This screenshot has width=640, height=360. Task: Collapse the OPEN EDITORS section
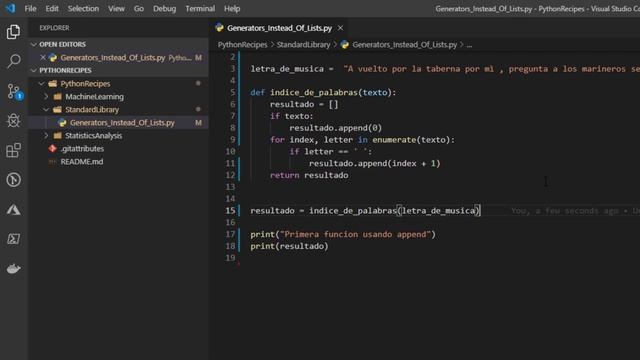34,44
